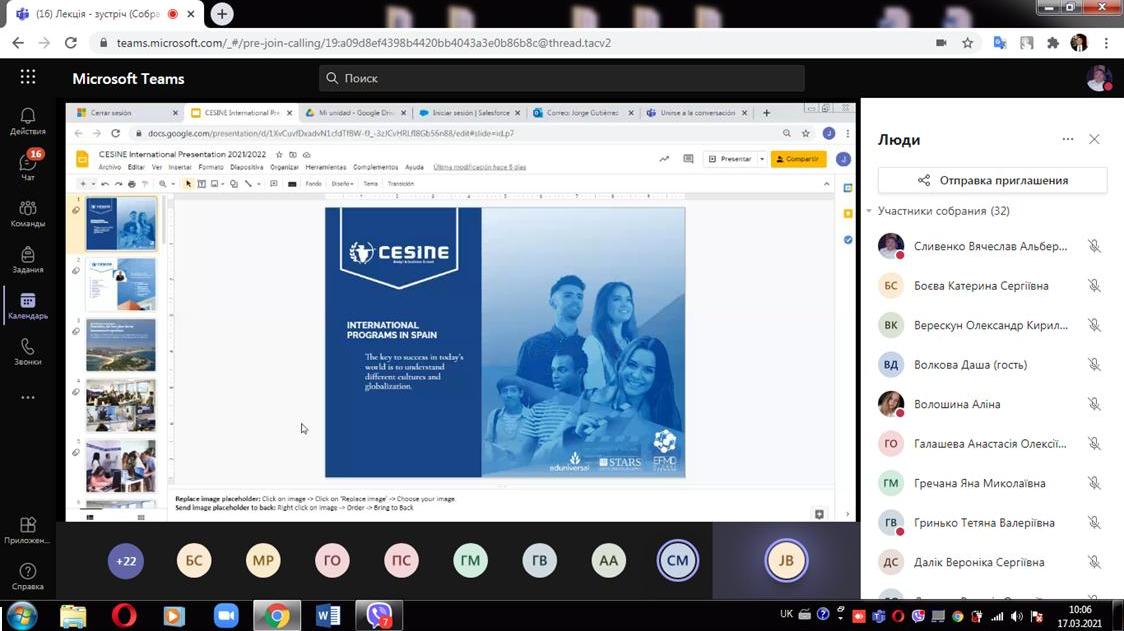Show the +22 additional participants
Screen dimensions: 1124x631
coord(125,561)
